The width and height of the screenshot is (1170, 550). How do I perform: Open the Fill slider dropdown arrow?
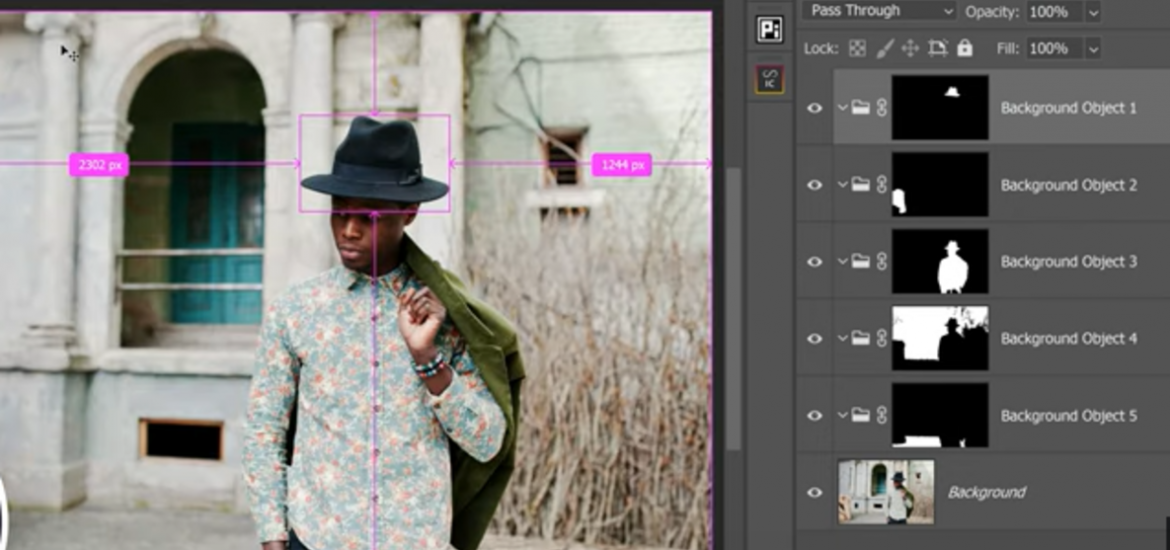point(1093,49)
